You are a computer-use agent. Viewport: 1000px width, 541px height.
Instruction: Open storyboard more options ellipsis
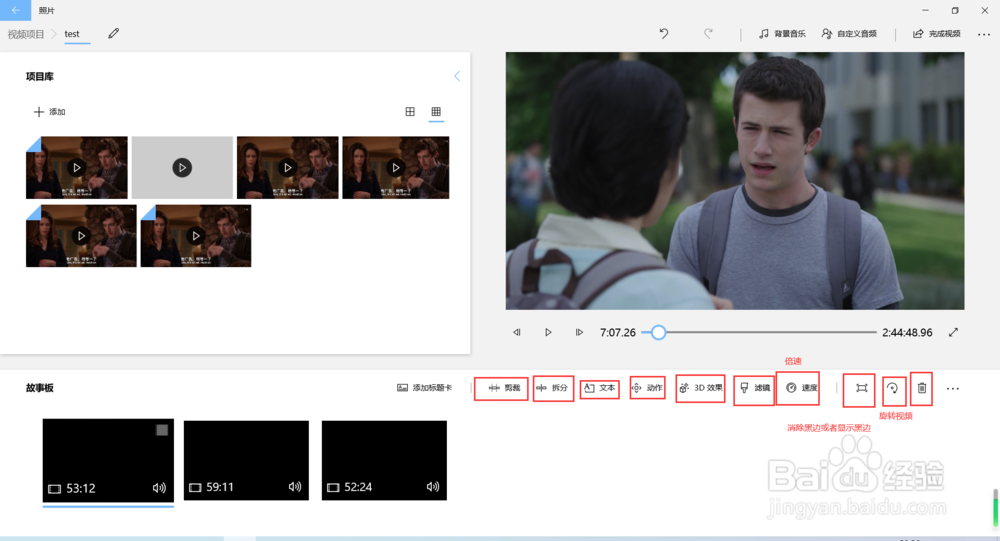pos(953,389)
